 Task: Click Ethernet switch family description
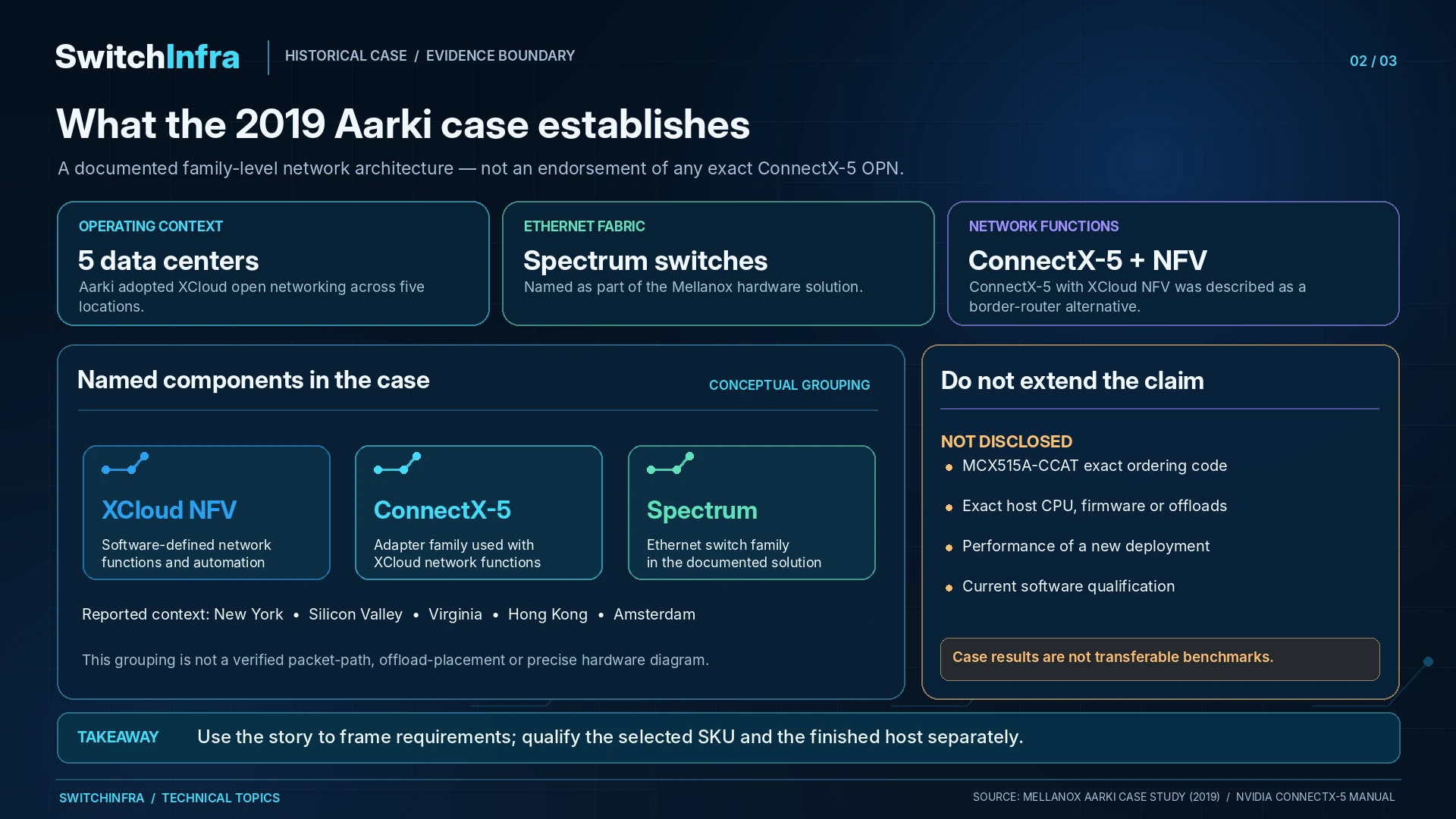click(x=734, y=554)
